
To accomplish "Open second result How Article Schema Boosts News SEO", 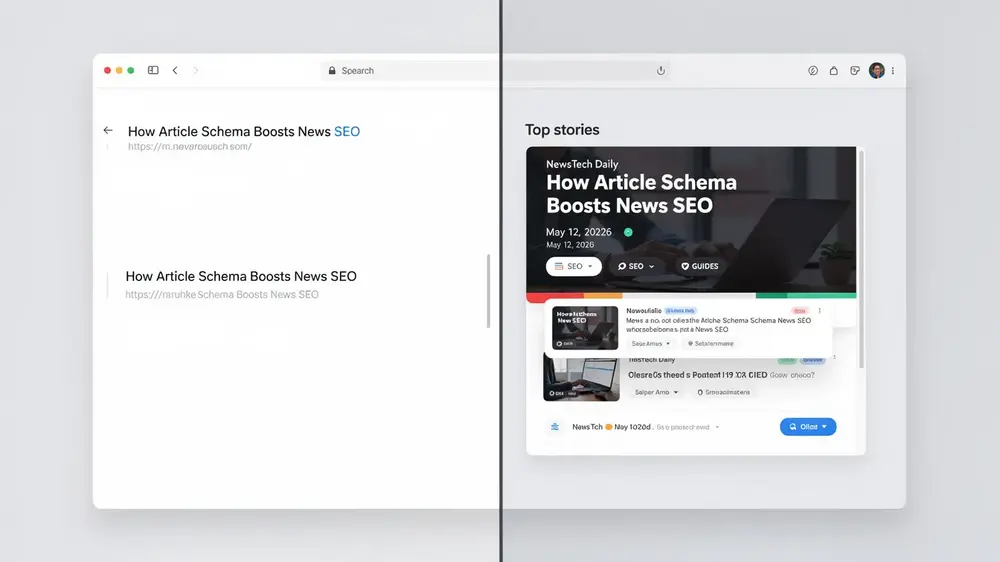I will (241, 276).
